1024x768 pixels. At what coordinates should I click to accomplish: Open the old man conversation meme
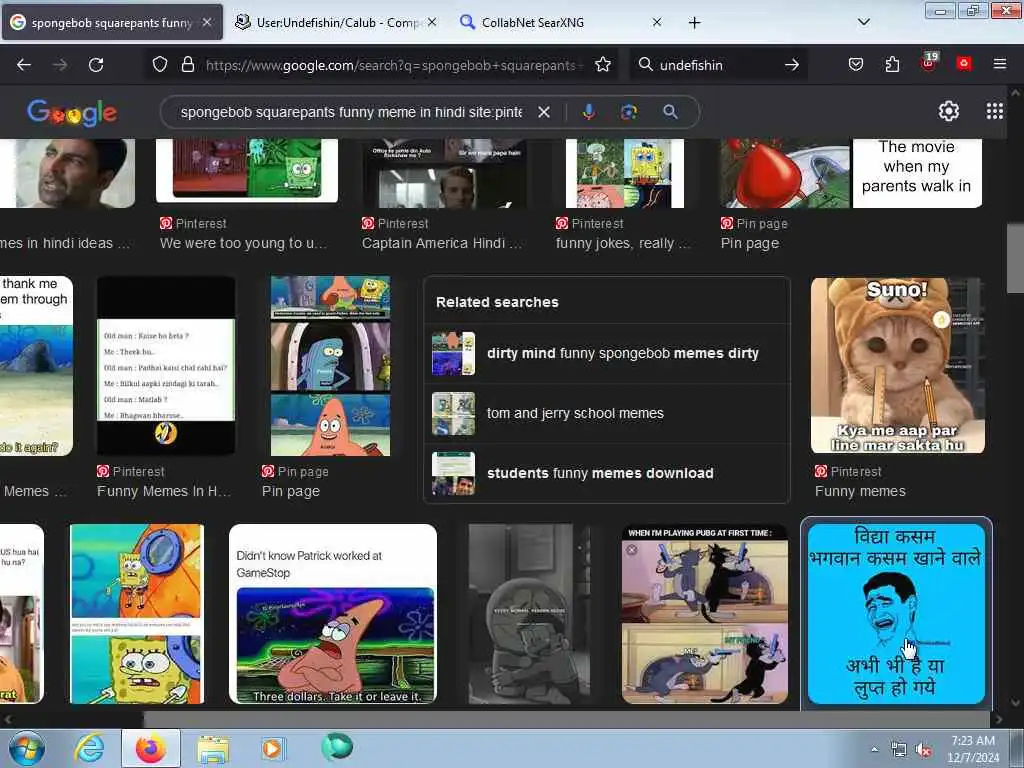click(166, 366)
